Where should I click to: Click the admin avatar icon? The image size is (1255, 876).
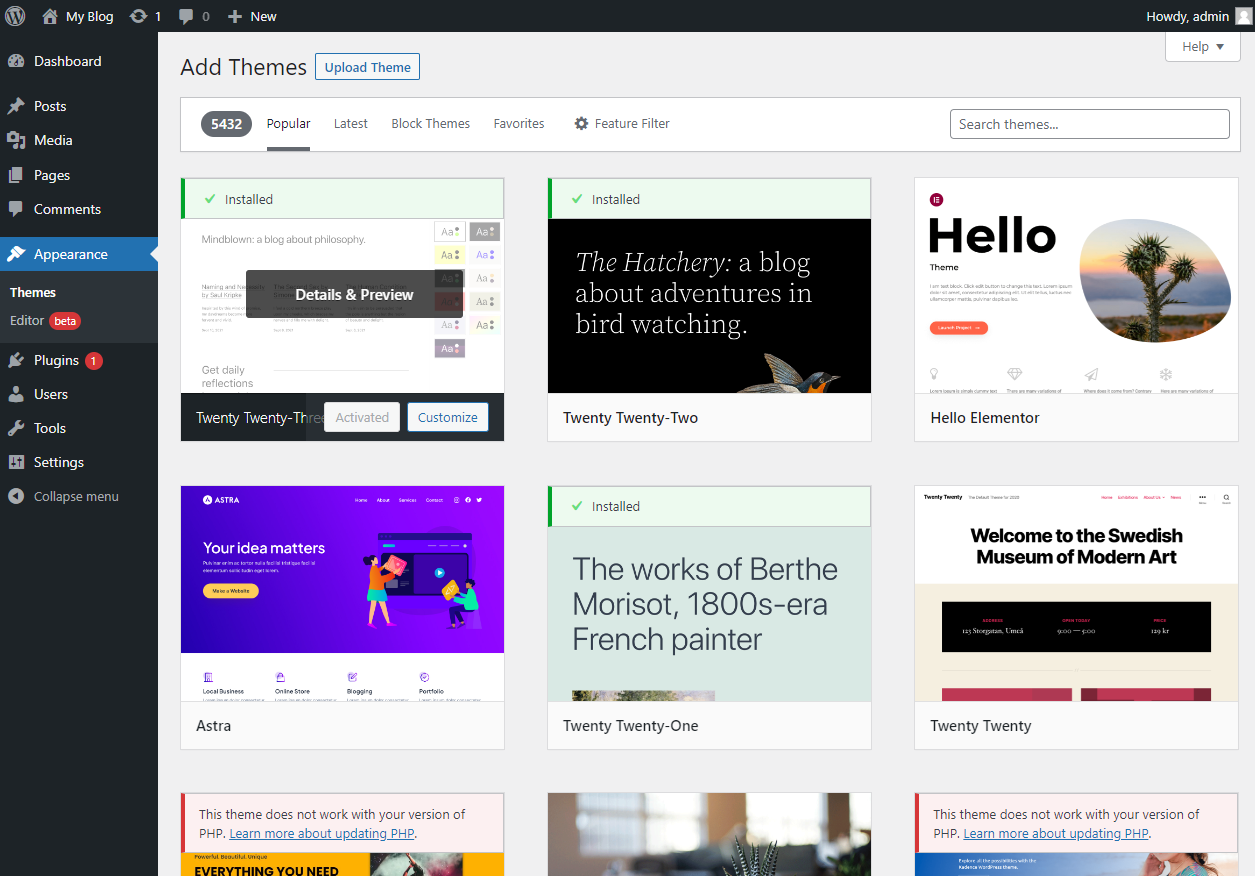tap(1243, 16)
